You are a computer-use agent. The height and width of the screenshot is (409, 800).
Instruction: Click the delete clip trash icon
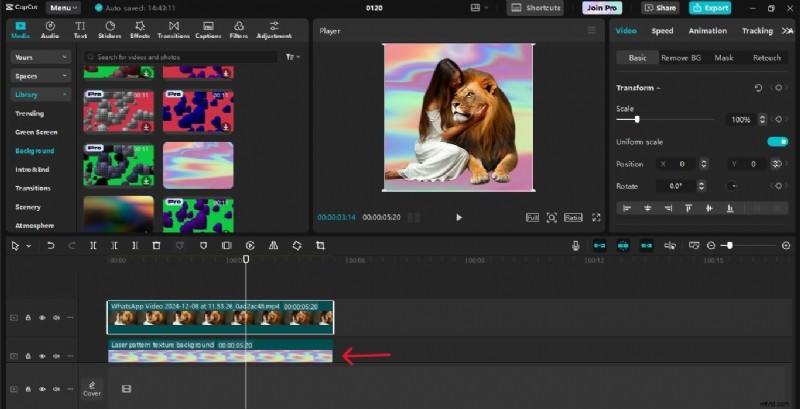pos(156,245)
